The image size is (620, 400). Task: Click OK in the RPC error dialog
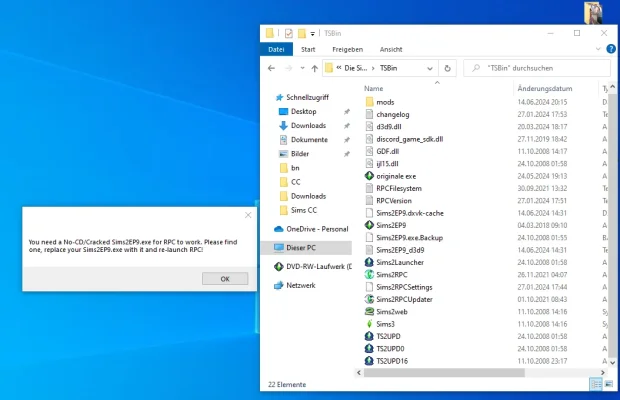225,279
